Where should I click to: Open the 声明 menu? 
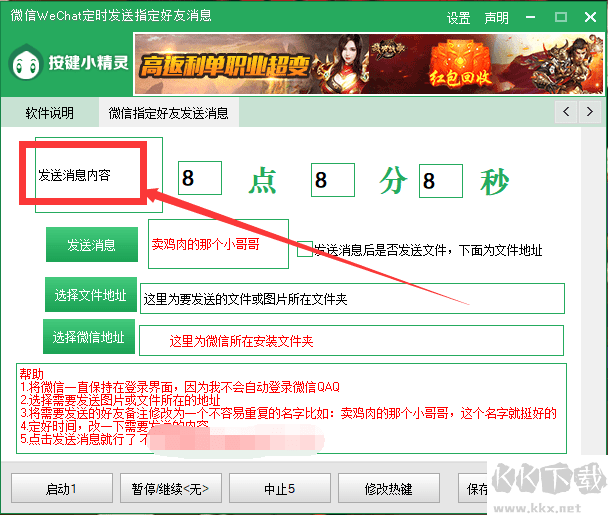tap(496, 18)
